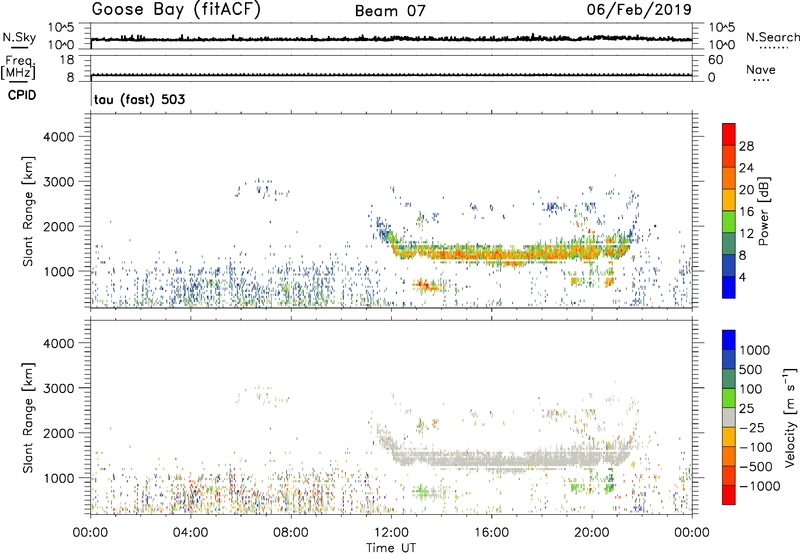Click the 'N.Search' legend label
Screen dimensions: 800x554
coord(772,37)
